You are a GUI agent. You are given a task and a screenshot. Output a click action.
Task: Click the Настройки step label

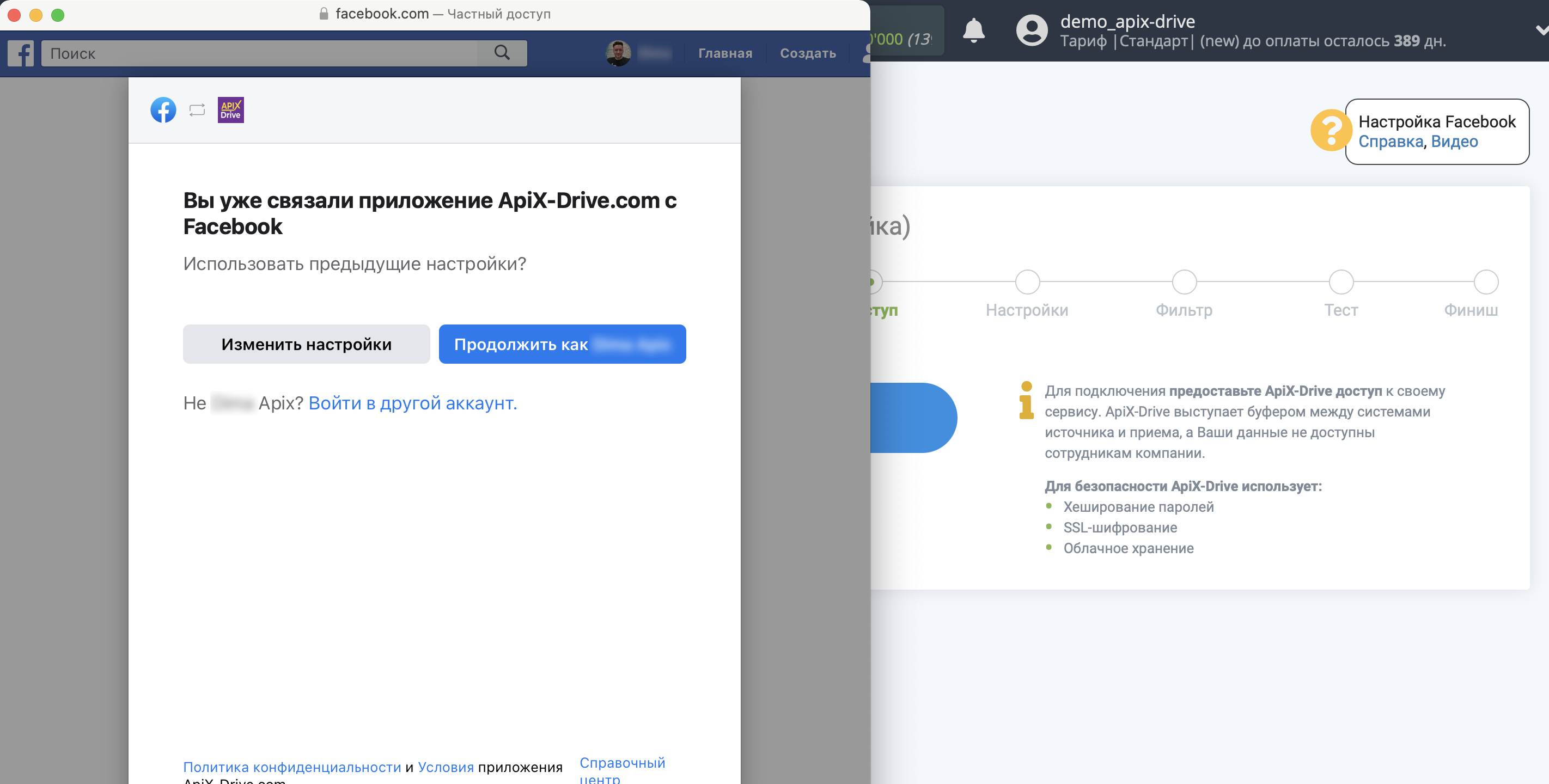(1027, 310)
